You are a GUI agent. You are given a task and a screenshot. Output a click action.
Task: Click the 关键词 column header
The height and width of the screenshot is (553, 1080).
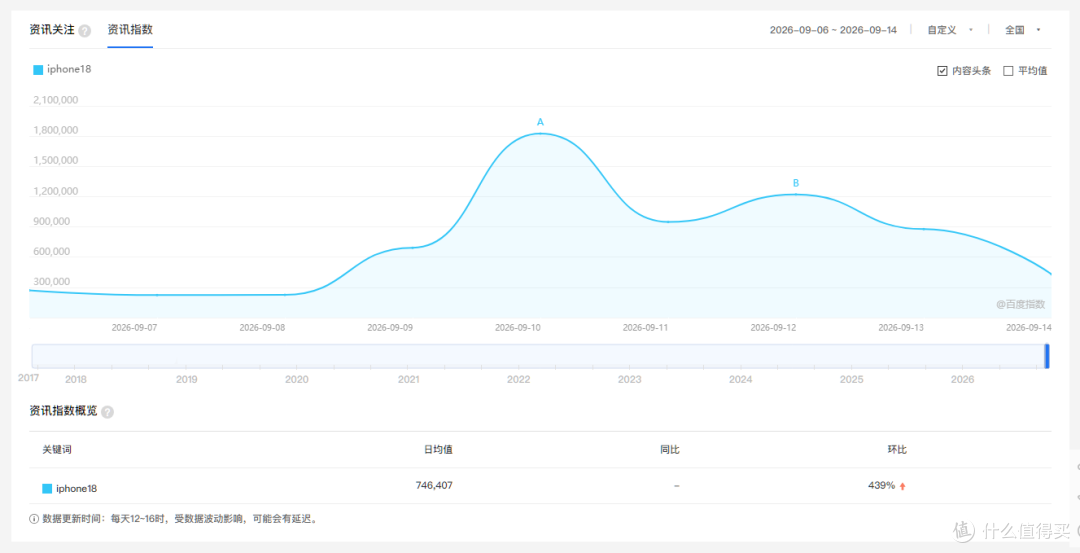pos(56,450)
